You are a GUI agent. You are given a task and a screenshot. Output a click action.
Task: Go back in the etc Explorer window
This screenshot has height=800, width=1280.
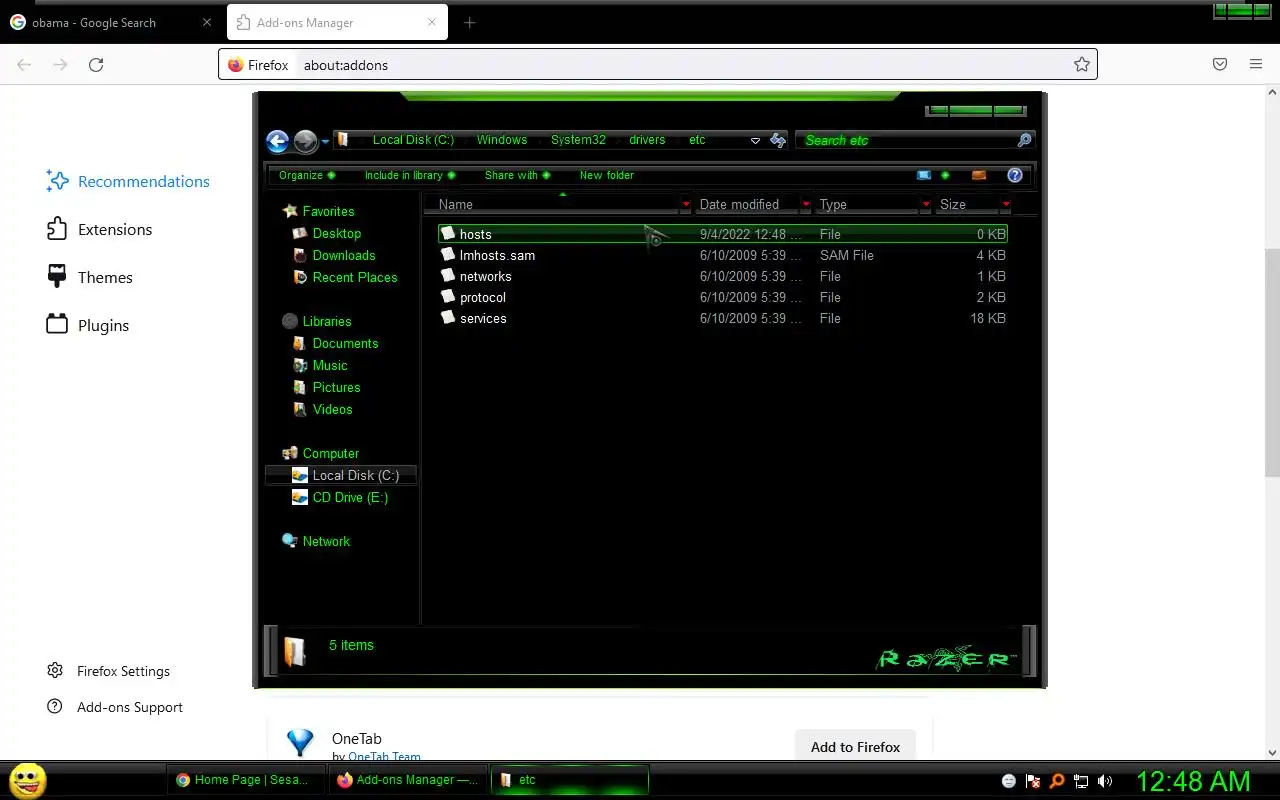click(x=278, y=141)
